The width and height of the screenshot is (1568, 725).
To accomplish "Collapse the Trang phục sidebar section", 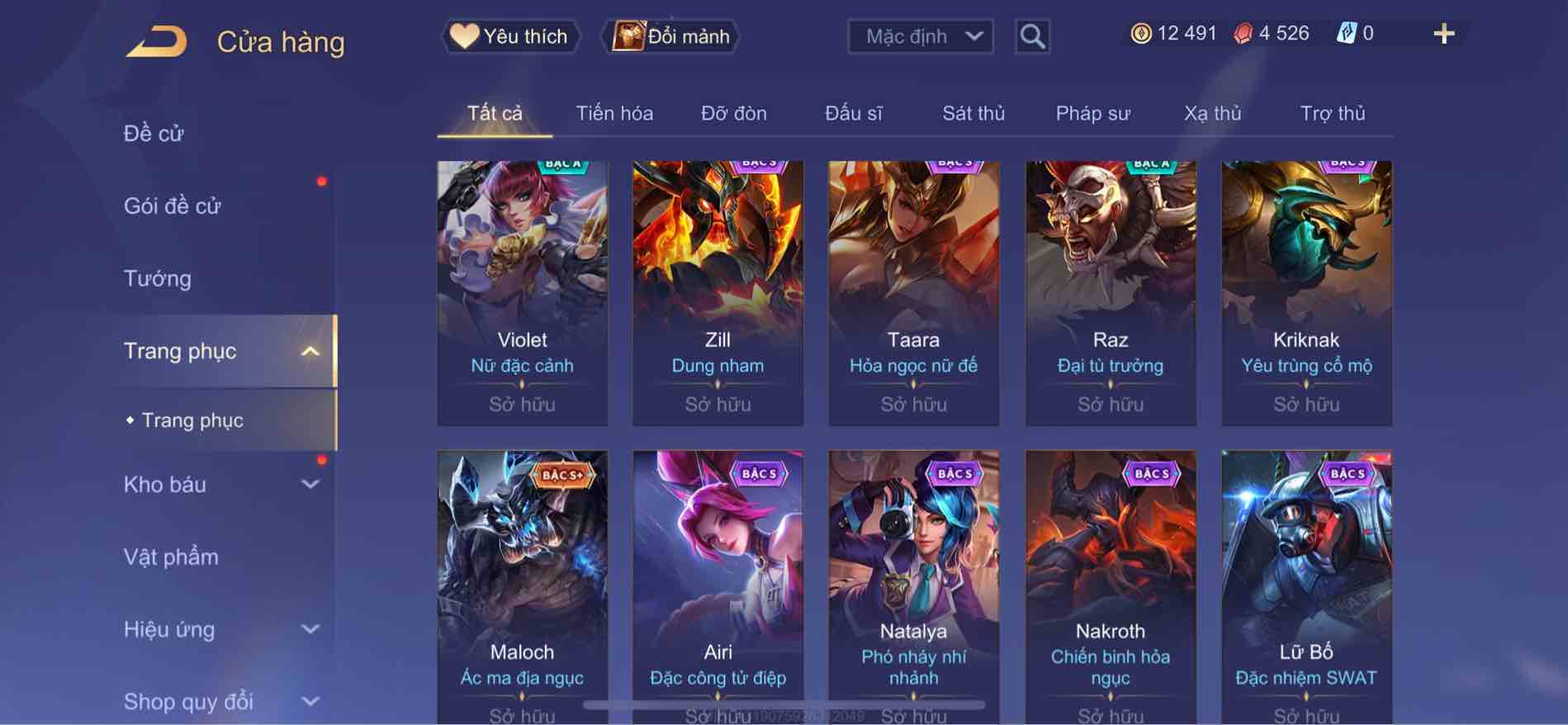I will pos(310,352).
